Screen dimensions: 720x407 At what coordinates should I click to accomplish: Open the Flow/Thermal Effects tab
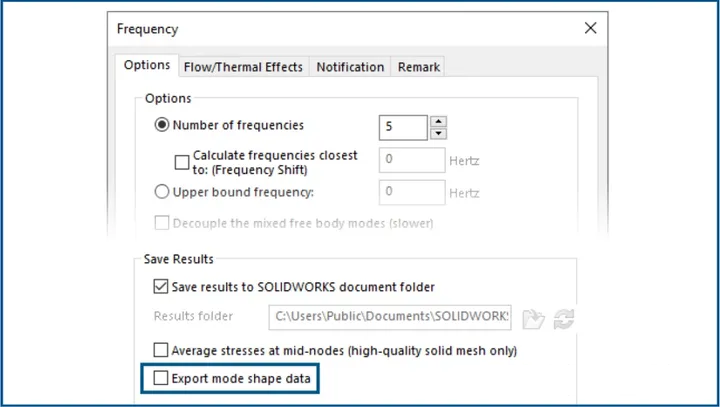[243, 67]
